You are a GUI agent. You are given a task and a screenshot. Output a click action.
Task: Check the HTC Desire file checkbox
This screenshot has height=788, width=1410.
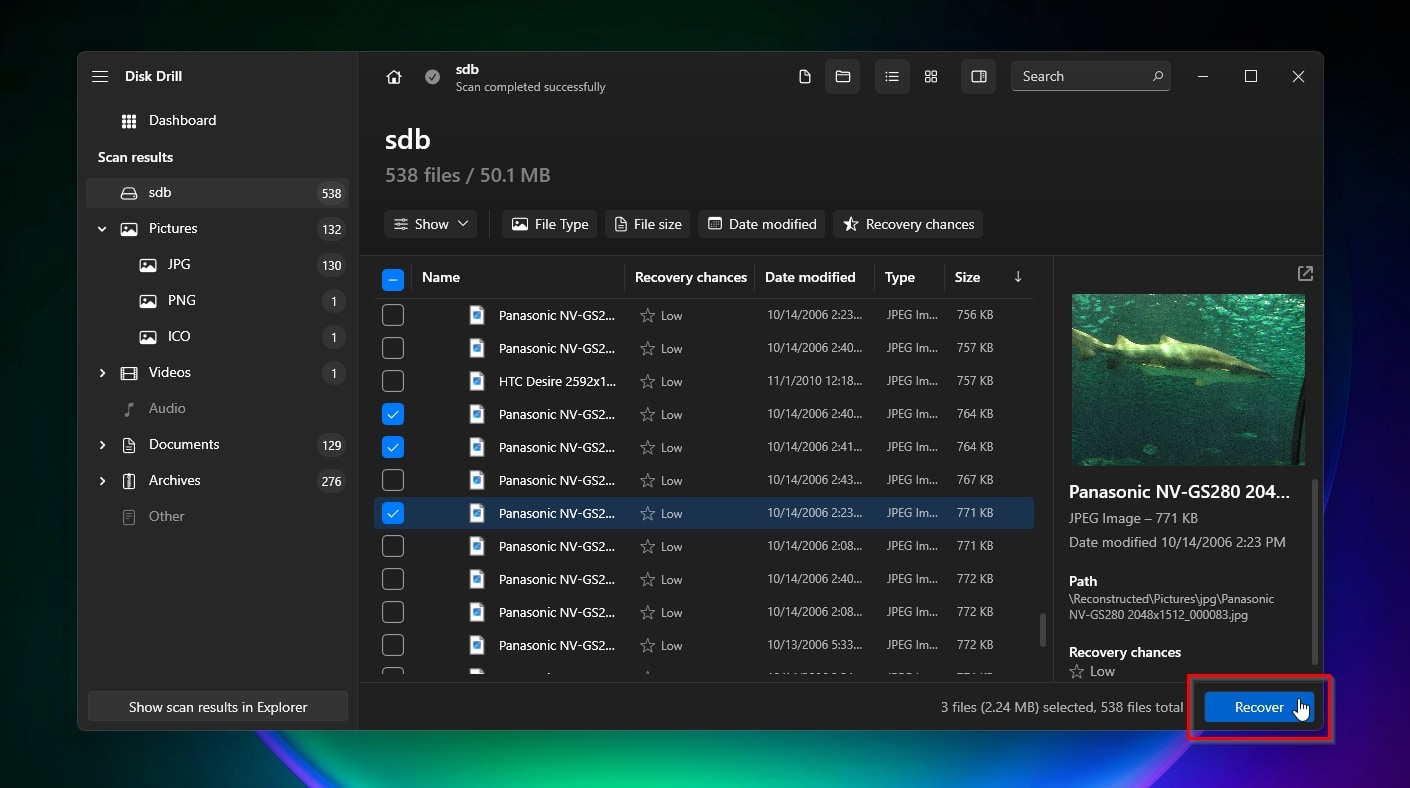pos(393,381)
